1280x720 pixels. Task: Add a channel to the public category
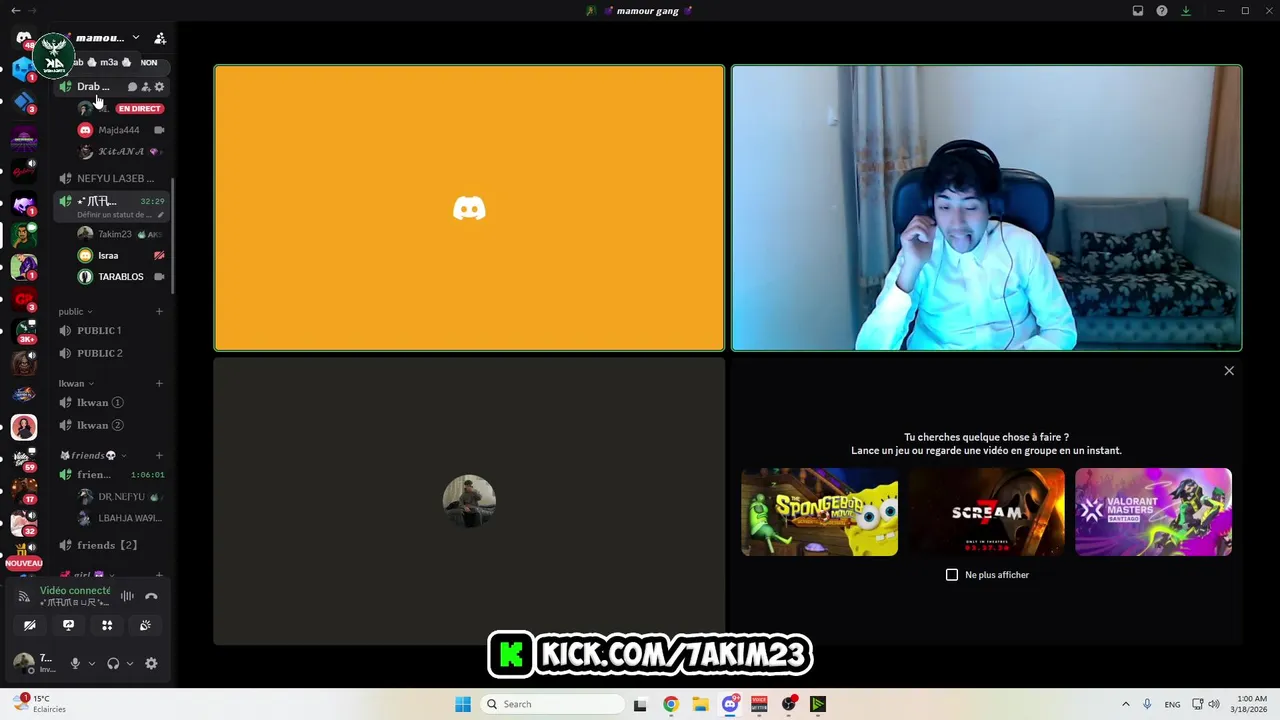coord(159,311)
